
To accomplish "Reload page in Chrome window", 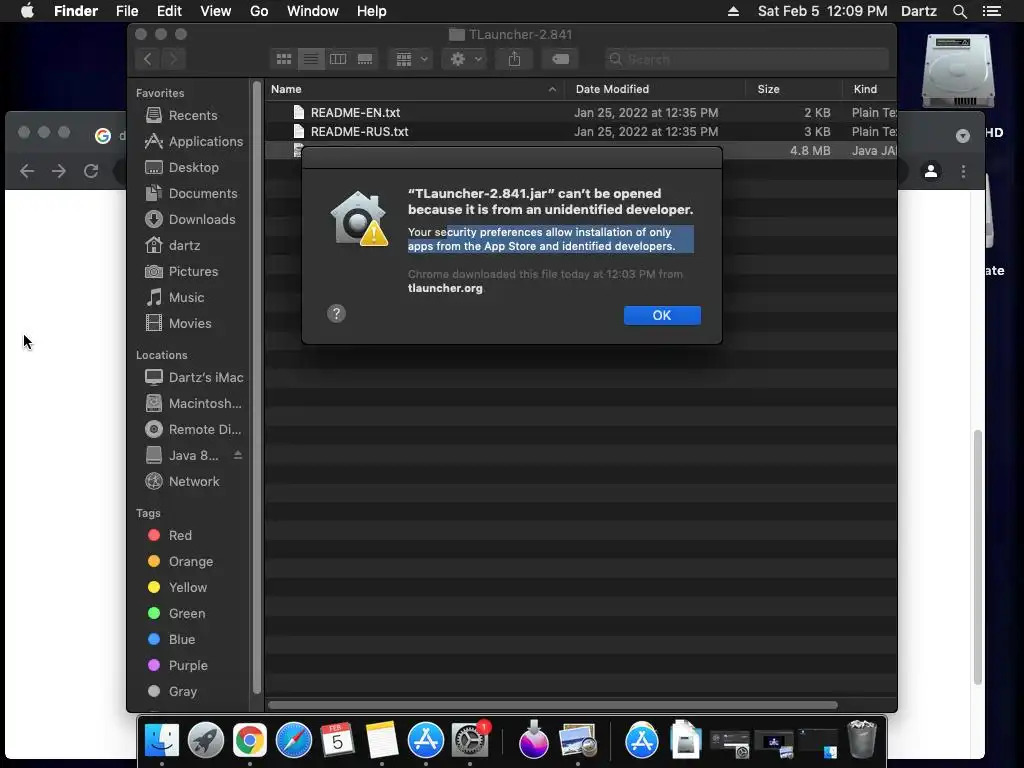I will tap(91, 171).
